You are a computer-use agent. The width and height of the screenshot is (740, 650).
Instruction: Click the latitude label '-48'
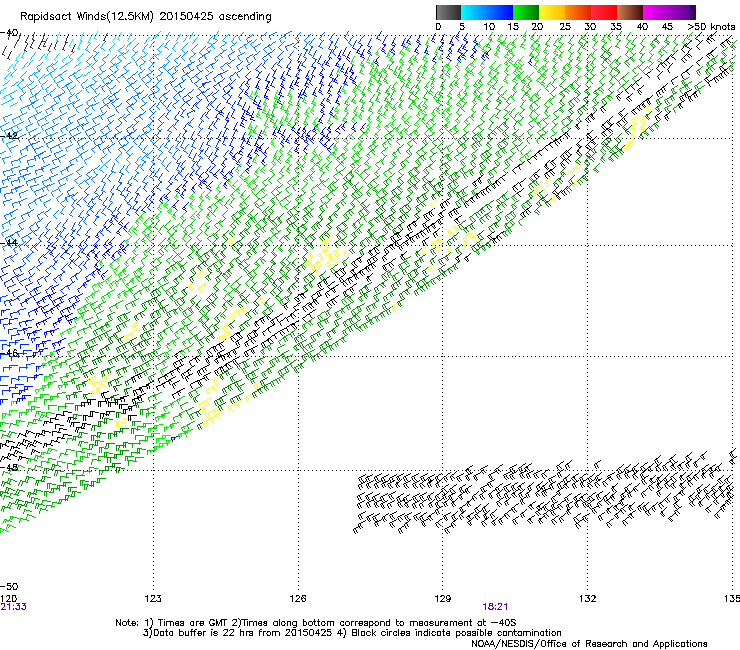pos(9,467)
